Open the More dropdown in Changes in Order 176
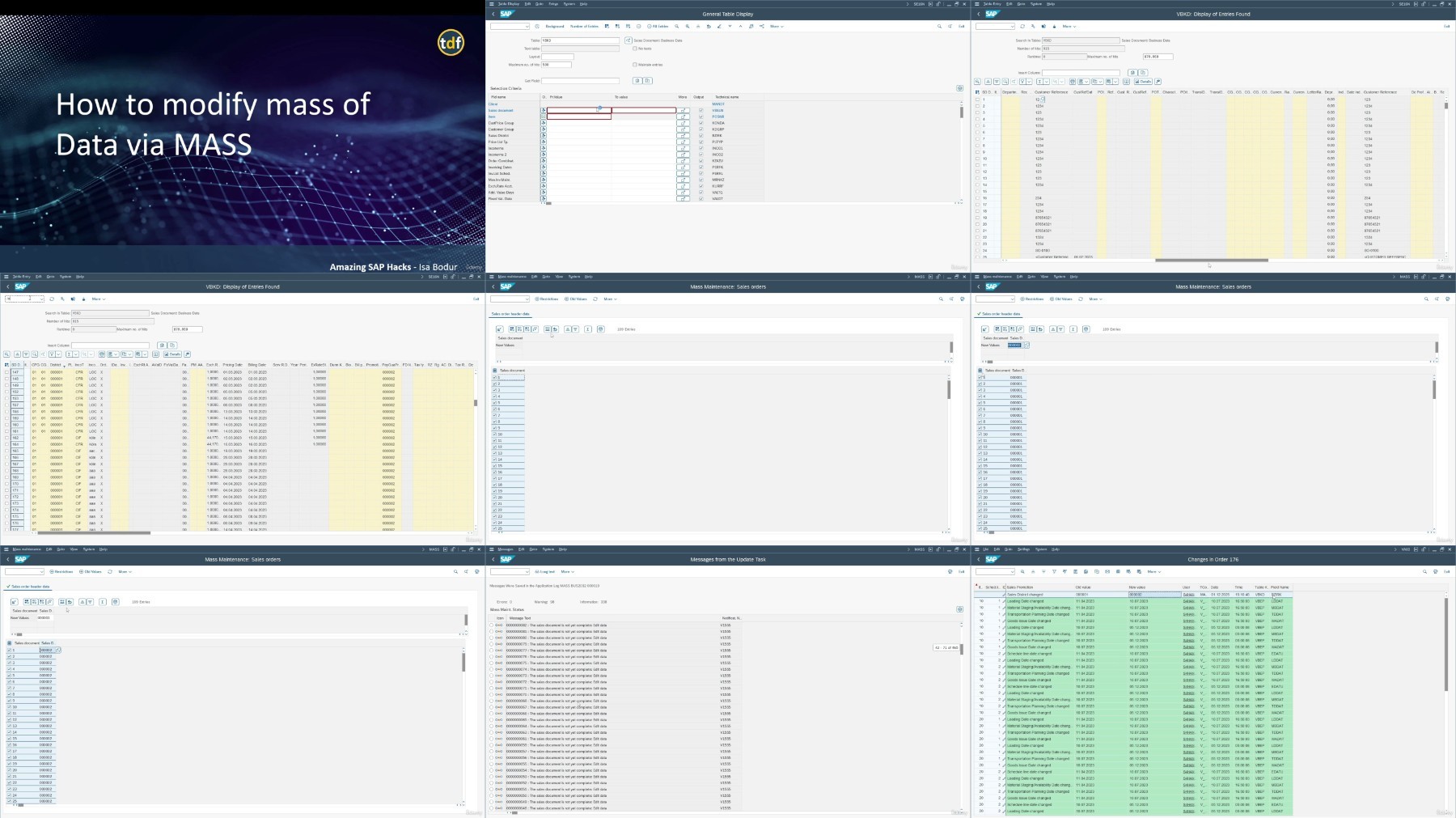1456x818 pixels. pos(1154,571)
